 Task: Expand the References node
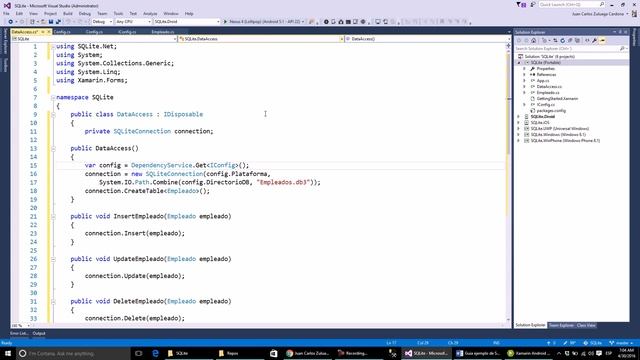pyautogui.click(x=524, y=75)
